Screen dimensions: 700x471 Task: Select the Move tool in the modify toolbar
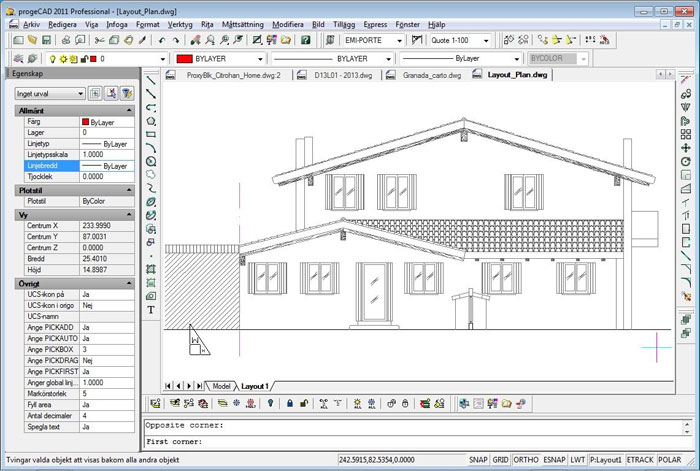[686, 148]
